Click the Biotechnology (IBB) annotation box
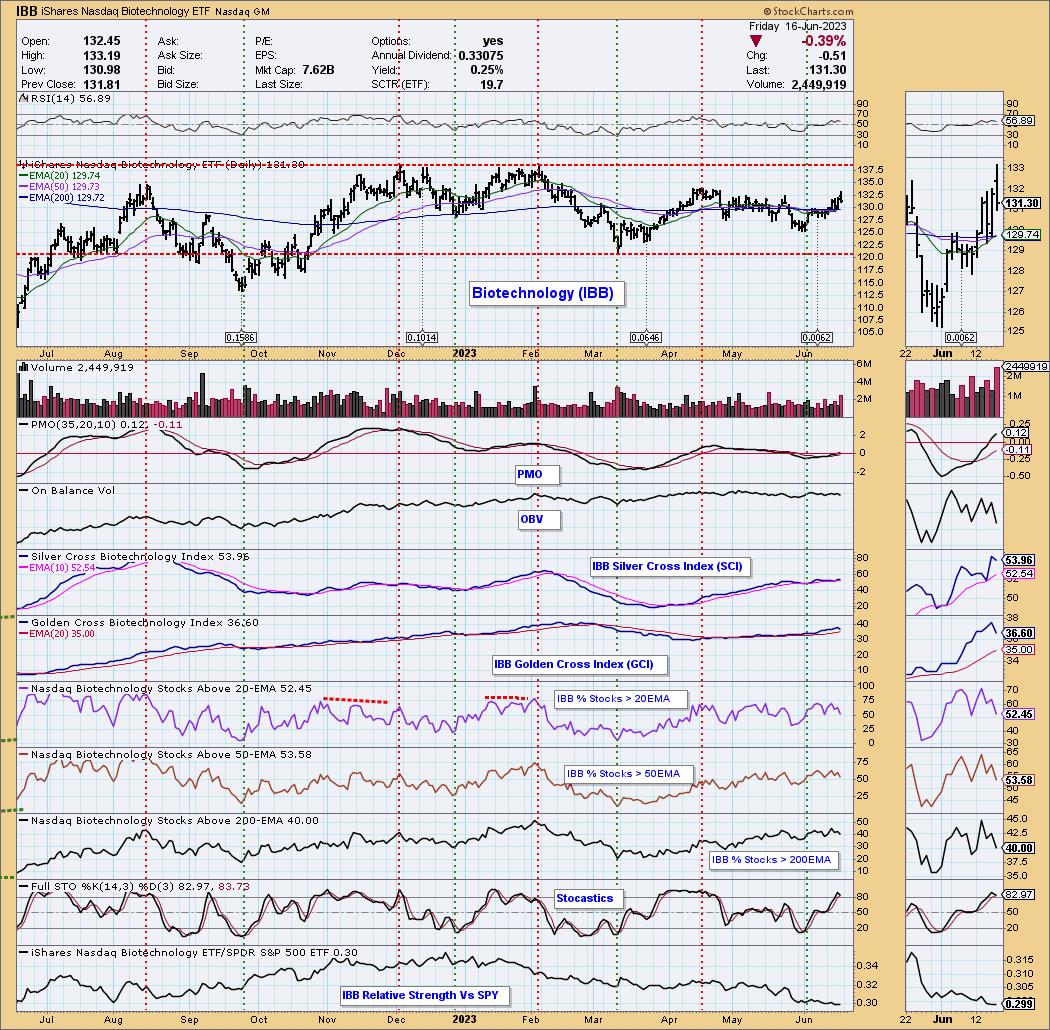 [x=546, y=293]
